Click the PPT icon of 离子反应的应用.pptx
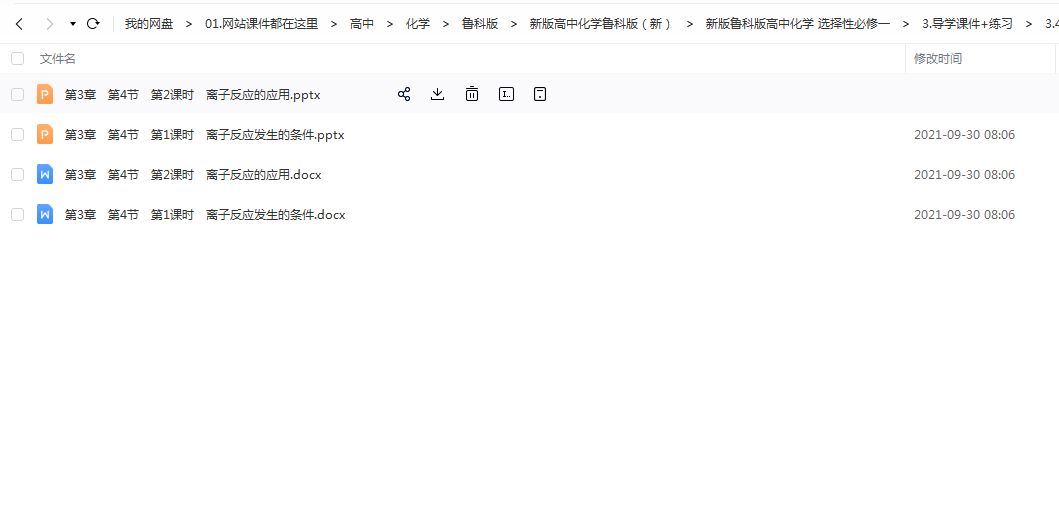The height and width of the screenshot is (528, 1059). (x=45, y=94)
